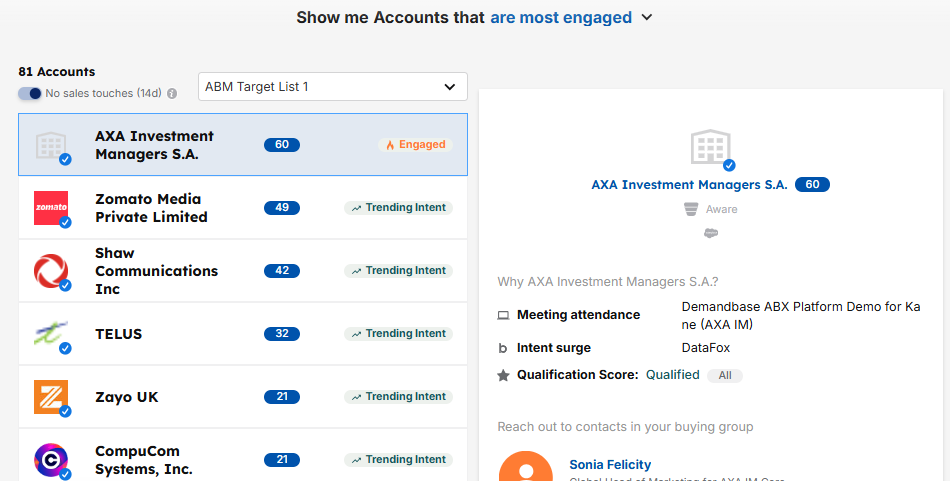Click the Aware funnel stage icon
The height and width of the screenshot is (481, 950).
pyautogui.click(x=691, y=210)
